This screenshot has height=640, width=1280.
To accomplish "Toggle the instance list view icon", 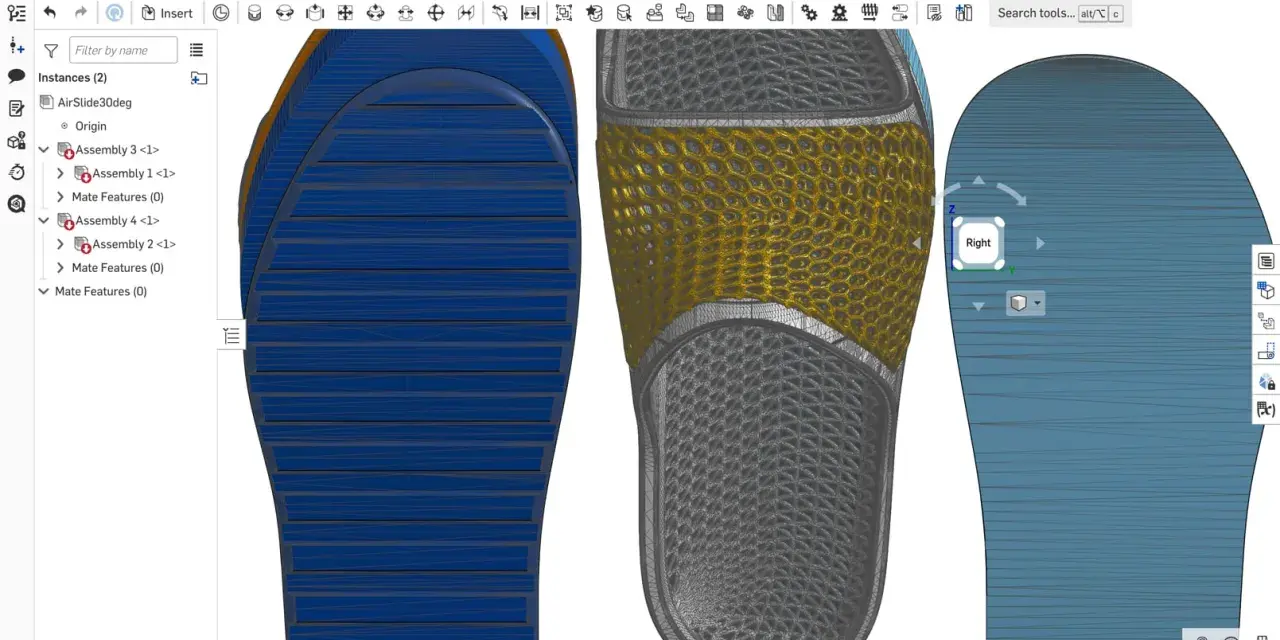I will pos(196,50).
